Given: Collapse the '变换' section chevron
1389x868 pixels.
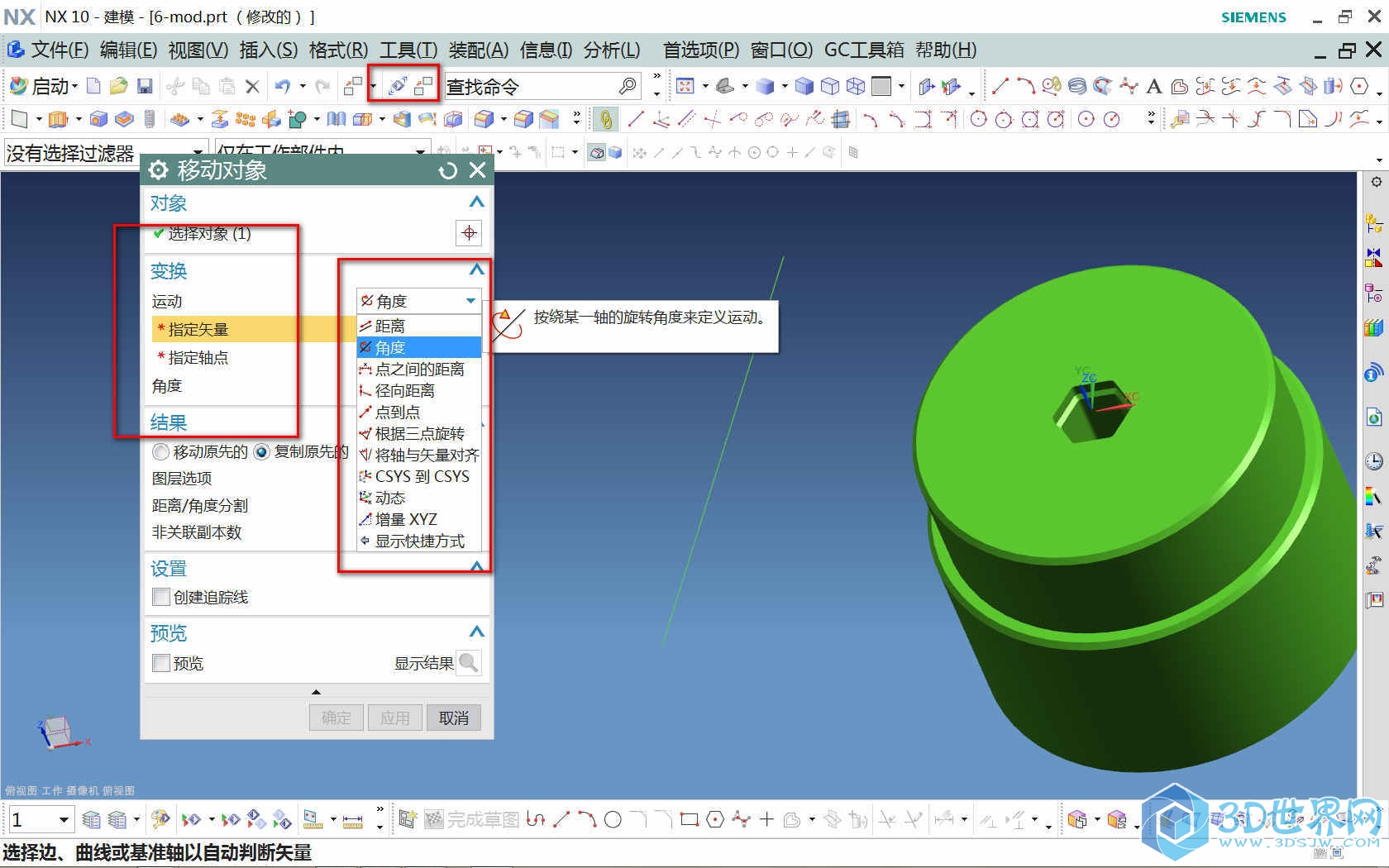Looking at the screenshot, I should click(x=476, y=269).
